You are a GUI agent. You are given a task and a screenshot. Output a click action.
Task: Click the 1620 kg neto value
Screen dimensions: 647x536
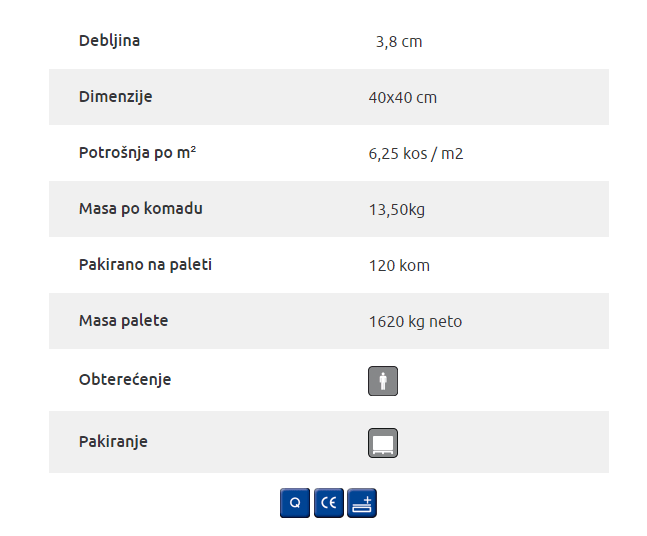point(415,322)
